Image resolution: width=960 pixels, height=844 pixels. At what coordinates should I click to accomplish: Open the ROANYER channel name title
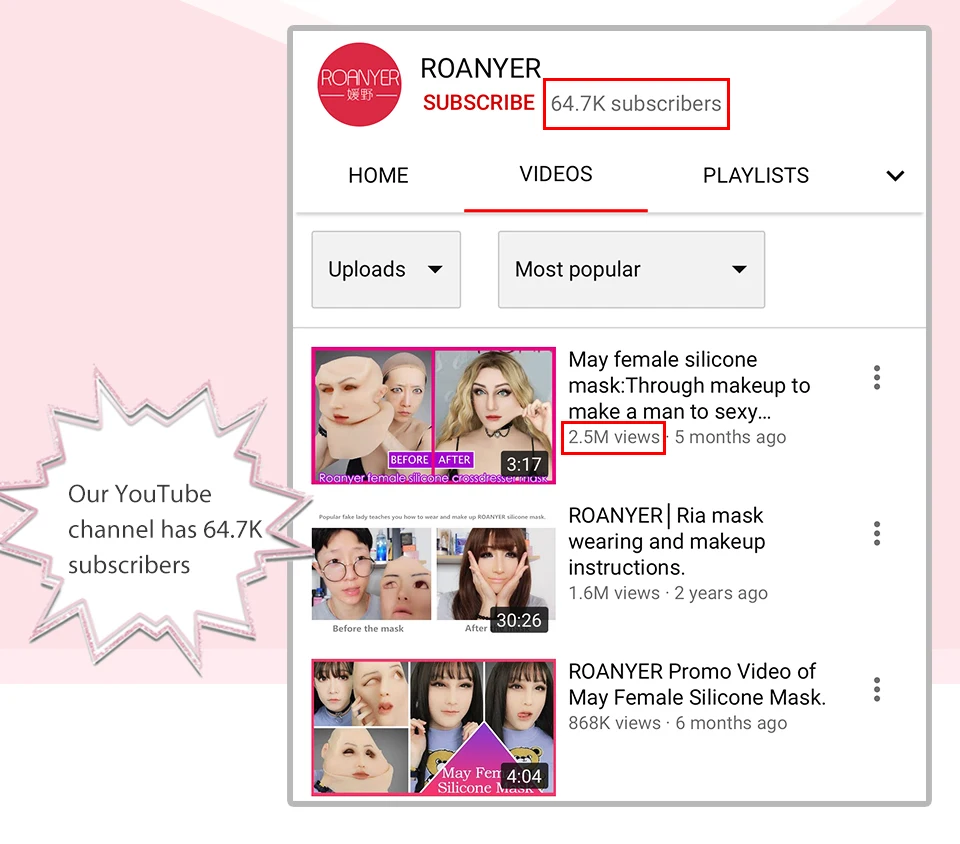tap(481, 69)
